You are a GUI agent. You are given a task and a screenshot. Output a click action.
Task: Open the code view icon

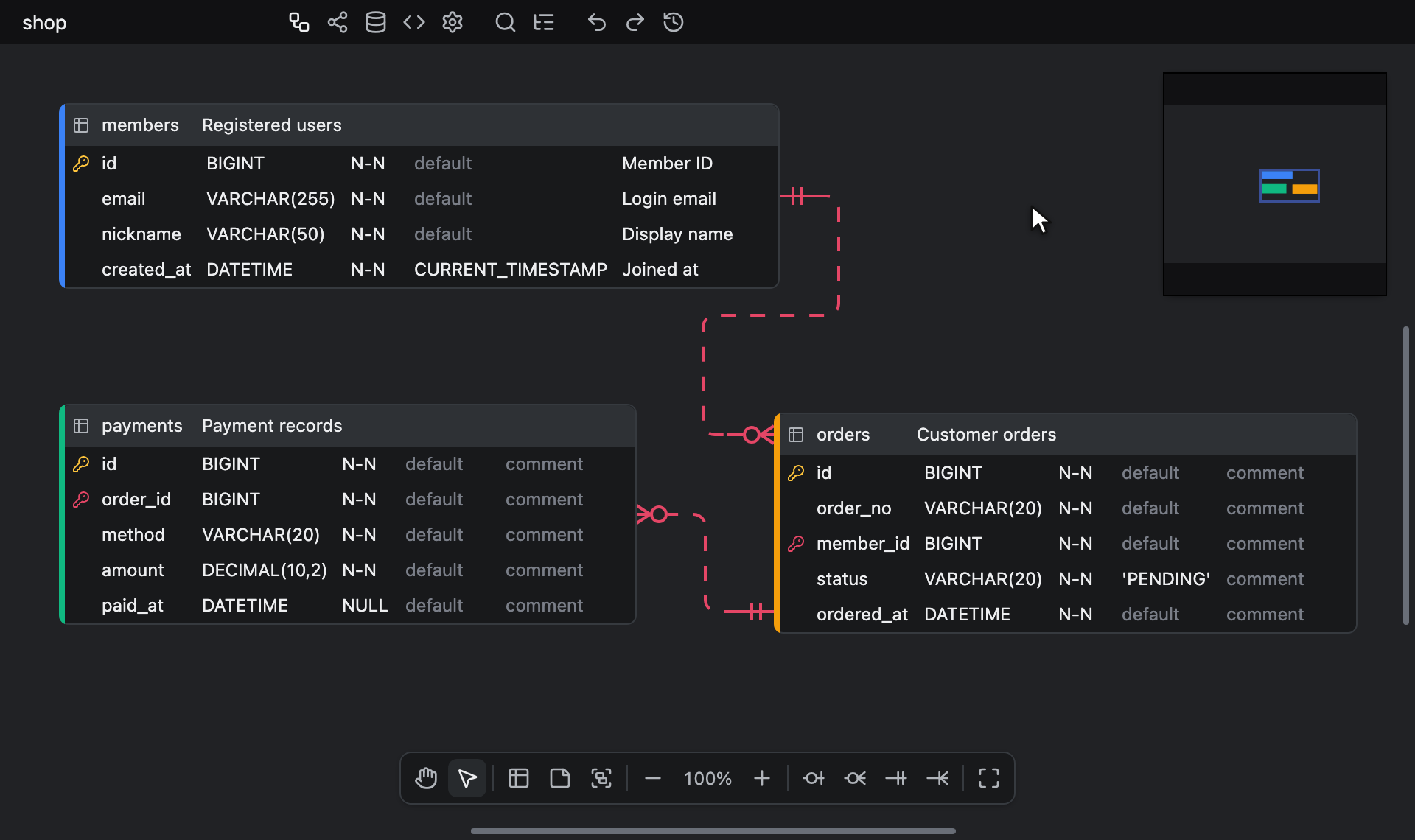[414, 22]
